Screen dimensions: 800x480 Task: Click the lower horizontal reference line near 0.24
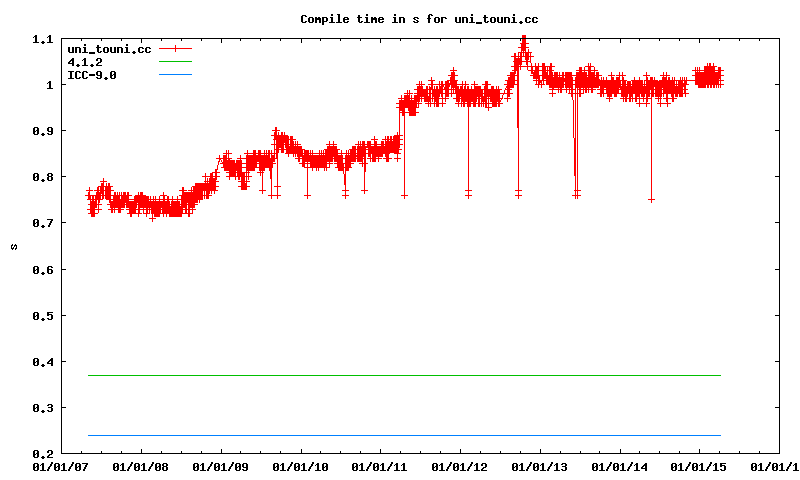pos(400,435)
